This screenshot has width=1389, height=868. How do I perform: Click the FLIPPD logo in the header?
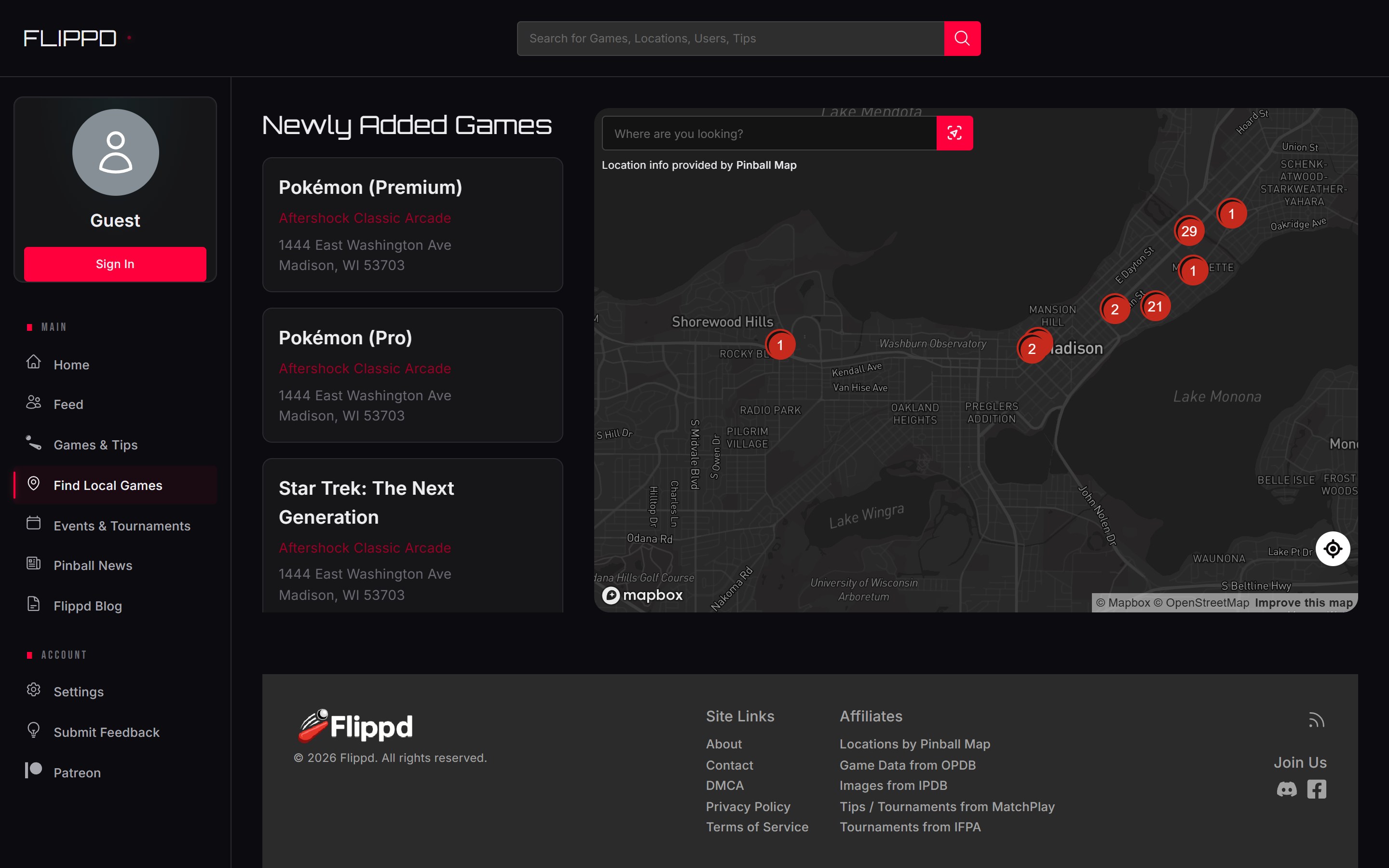(x=70, y=39)
